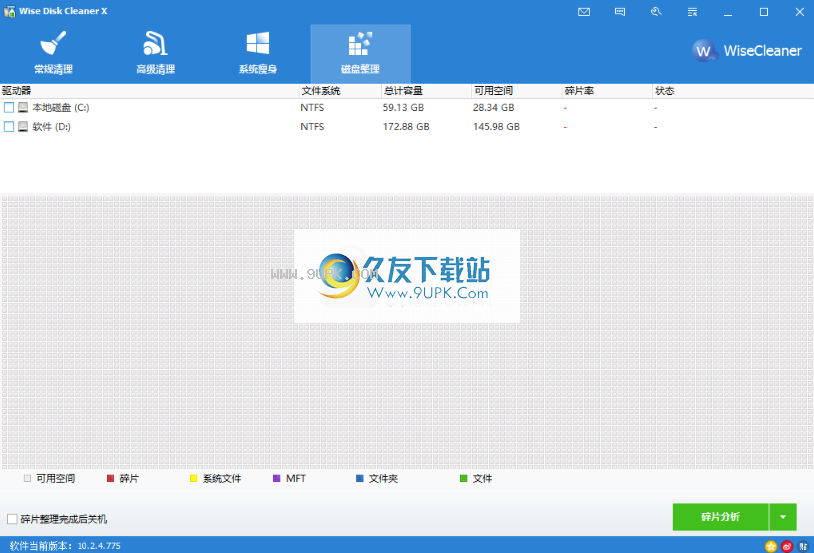Click the white 可用空间 legend swatch
Screen dimensions: 814x553
pyautogui.click(x=27, y=478)
